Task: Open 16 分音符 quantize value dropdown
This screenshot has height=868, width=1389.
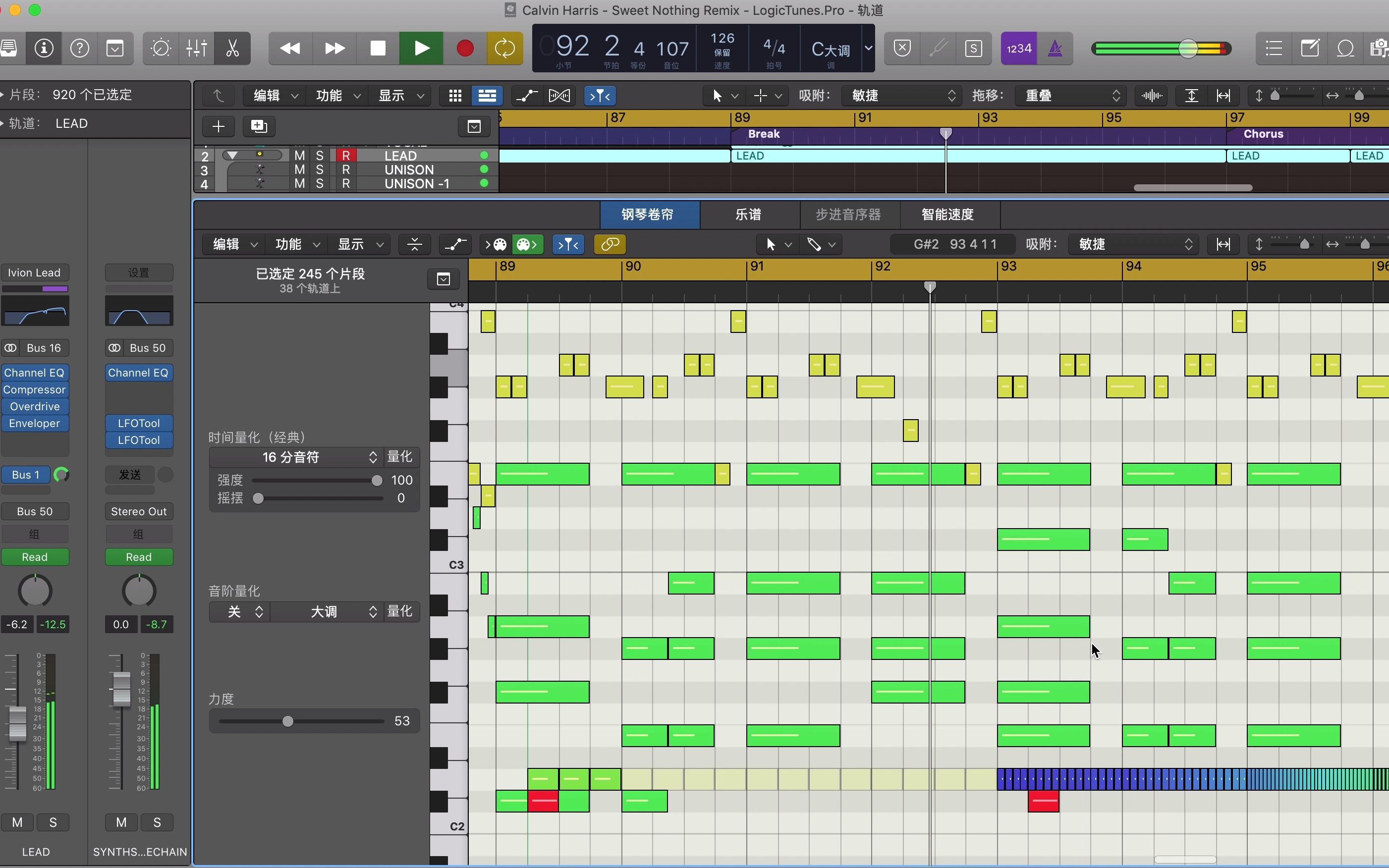Action: [x=297, y=457]
